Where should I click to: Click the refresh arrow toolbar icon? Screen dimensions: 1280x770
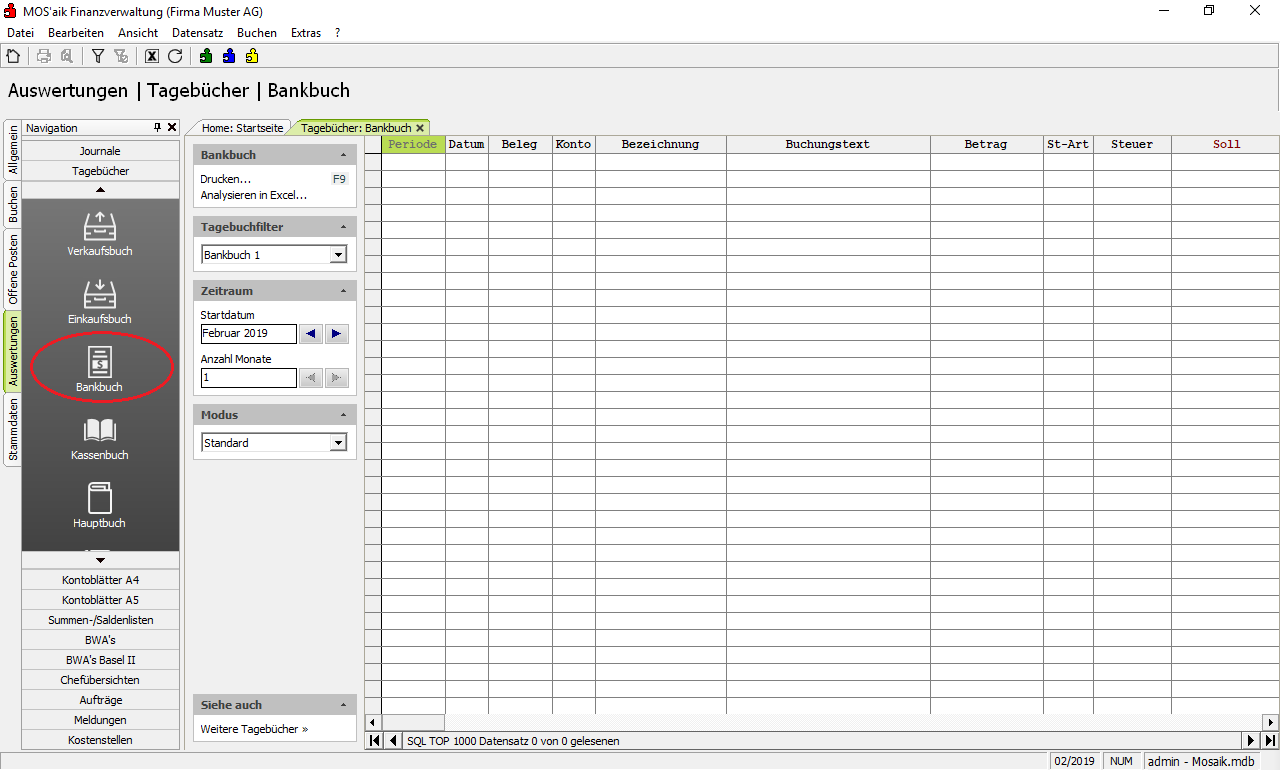point(175,57)
